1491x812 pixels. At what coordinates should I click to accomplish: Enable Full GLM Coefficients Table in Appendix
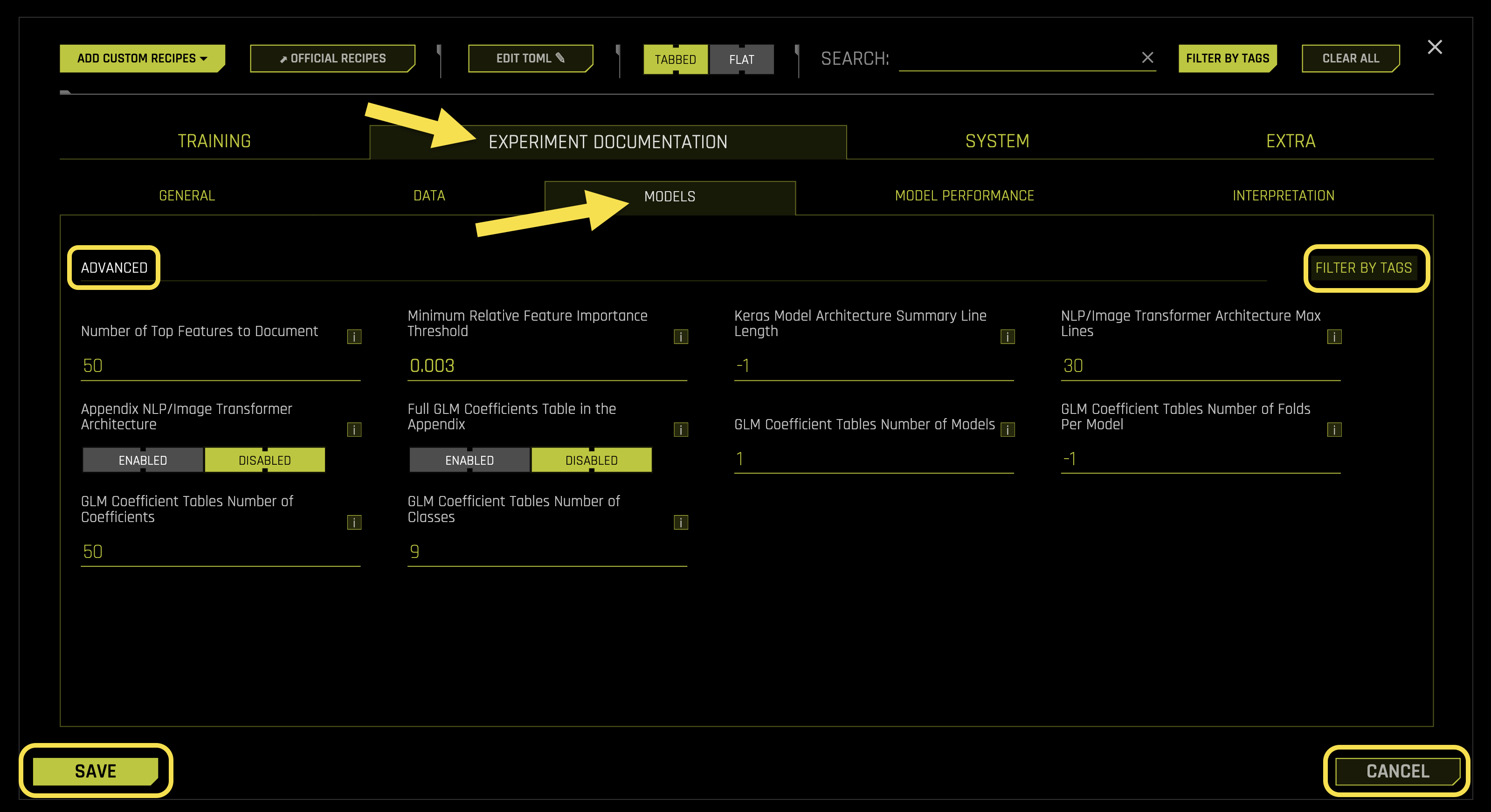pyautogui.click(x=469, y=460)
